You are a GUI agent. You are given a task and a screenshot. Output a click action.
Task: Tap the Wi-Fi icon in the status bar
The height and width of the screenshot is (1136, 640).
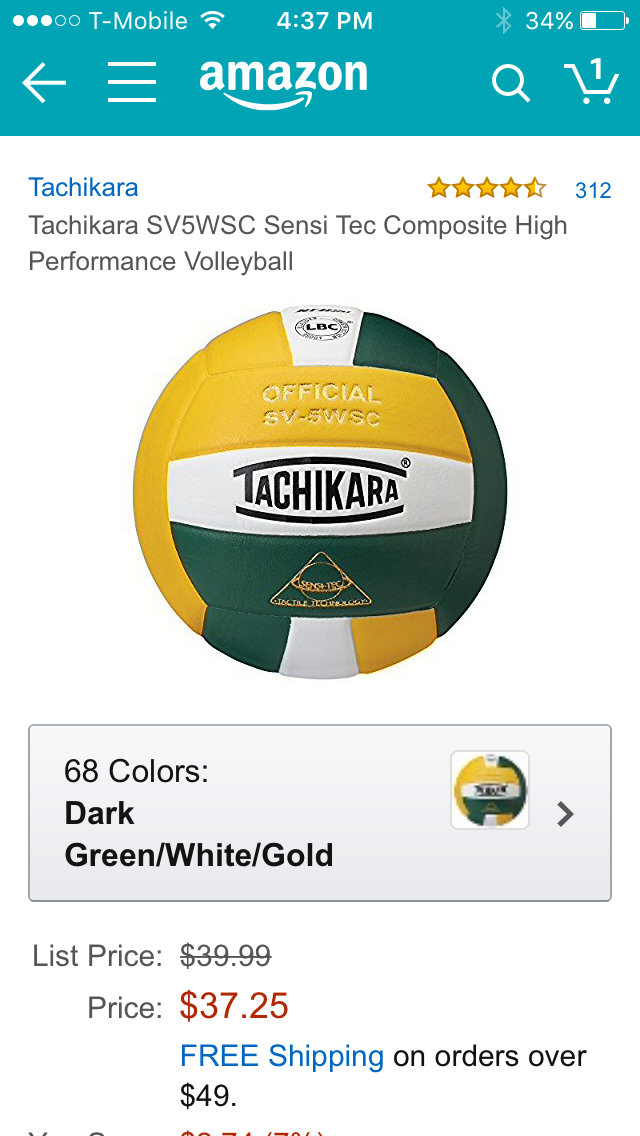pyautogui.click(x=212, y=20)
